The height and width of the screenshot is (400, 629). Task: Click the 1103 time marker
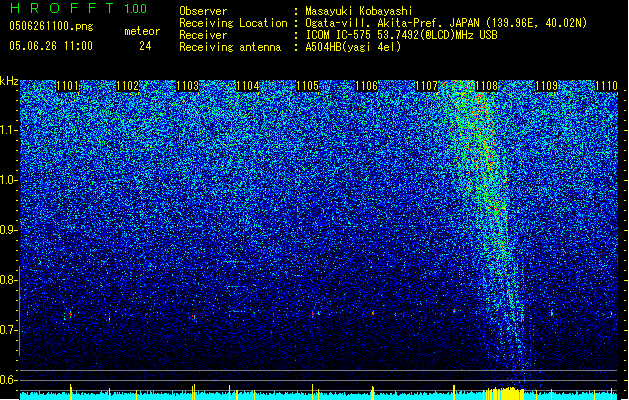pyautogui.click(x=187, y=86)
